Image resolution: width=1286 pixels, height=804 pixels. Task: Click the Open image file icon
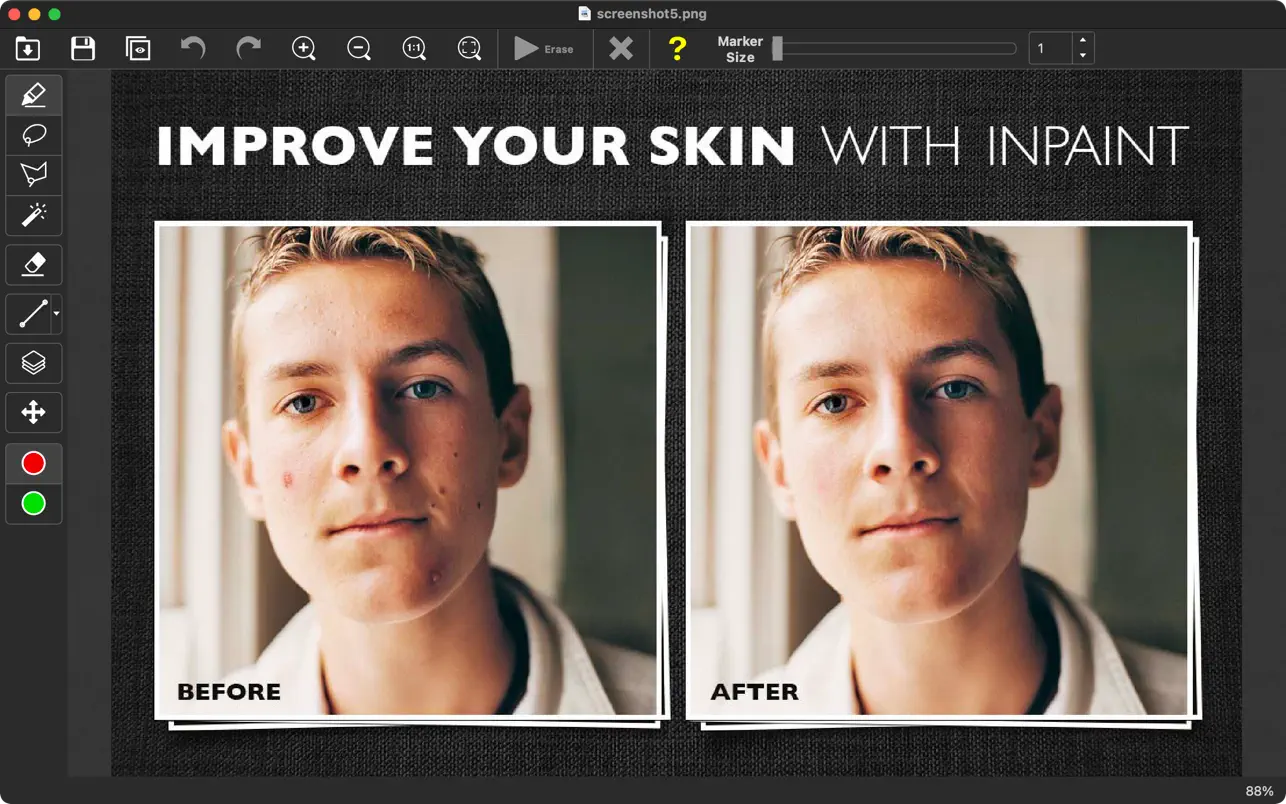point(28,48)
